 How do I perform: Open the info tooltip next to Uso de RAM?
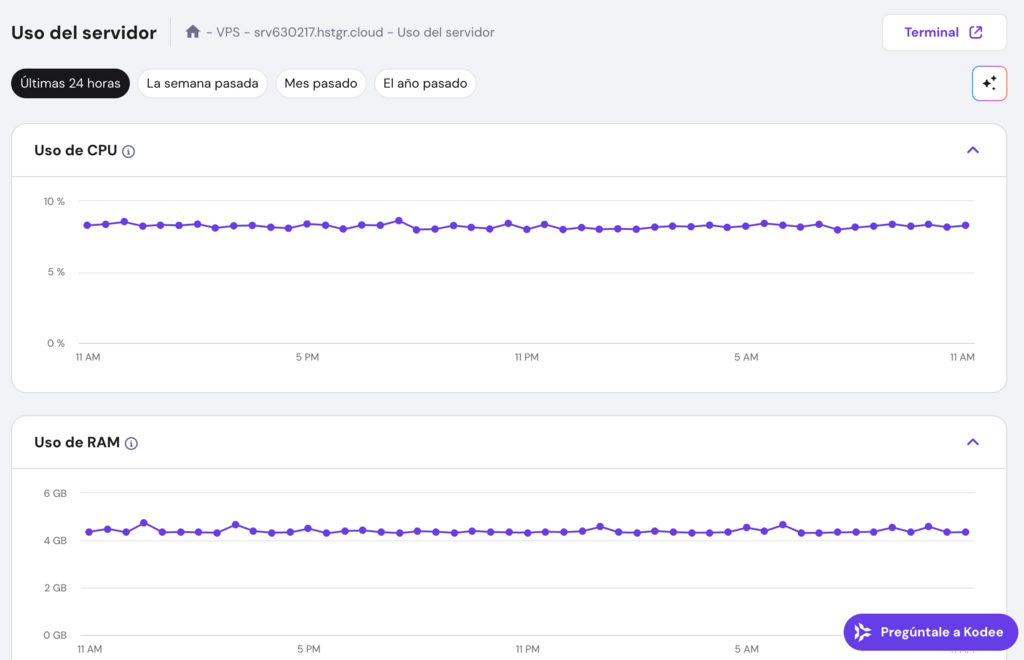pos(133,442)
